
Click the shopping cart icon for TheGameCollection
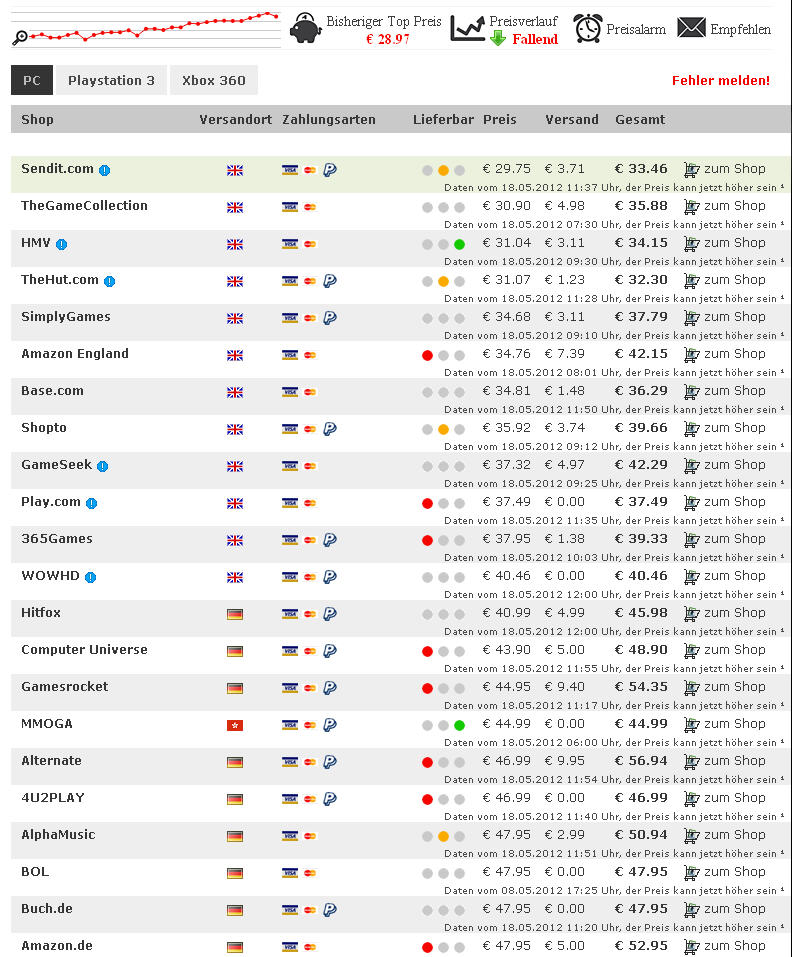point(691,207)
